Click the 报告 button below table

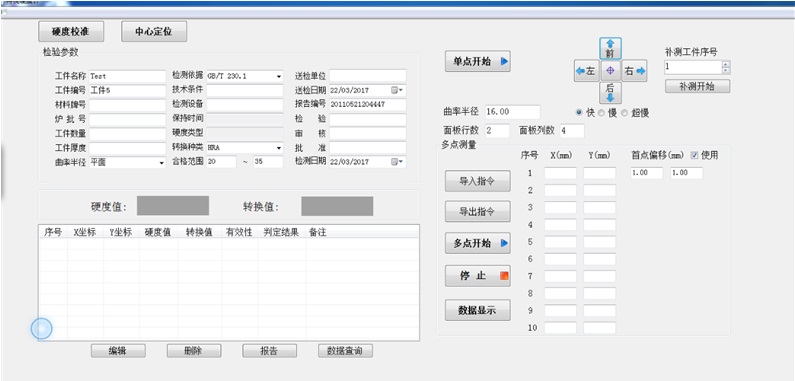click(x=270, y=351)
